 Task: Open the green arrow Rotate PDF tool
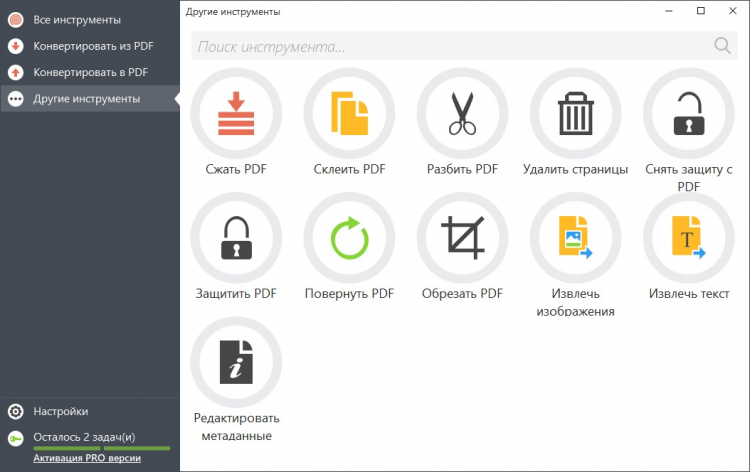(x=349, y=238)
